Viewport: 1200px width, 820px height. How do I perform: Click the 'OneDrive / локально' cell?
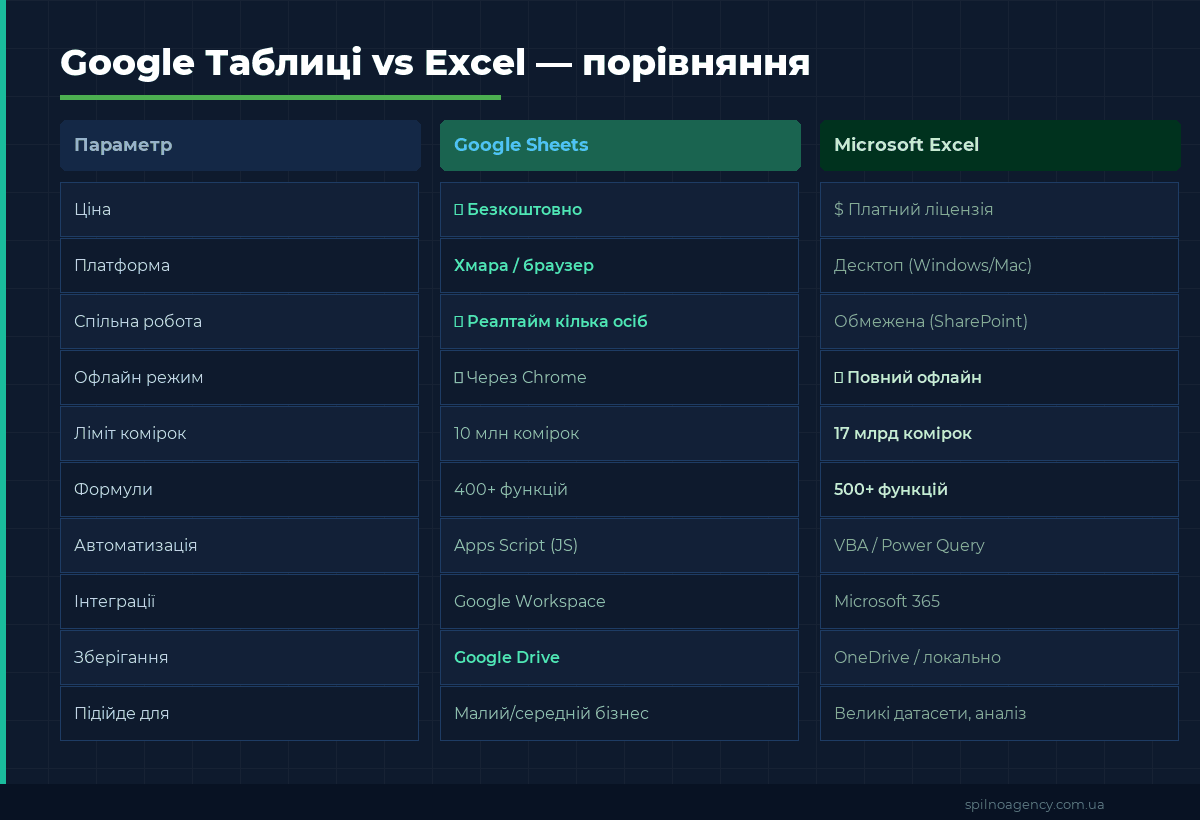pos(999,657)
